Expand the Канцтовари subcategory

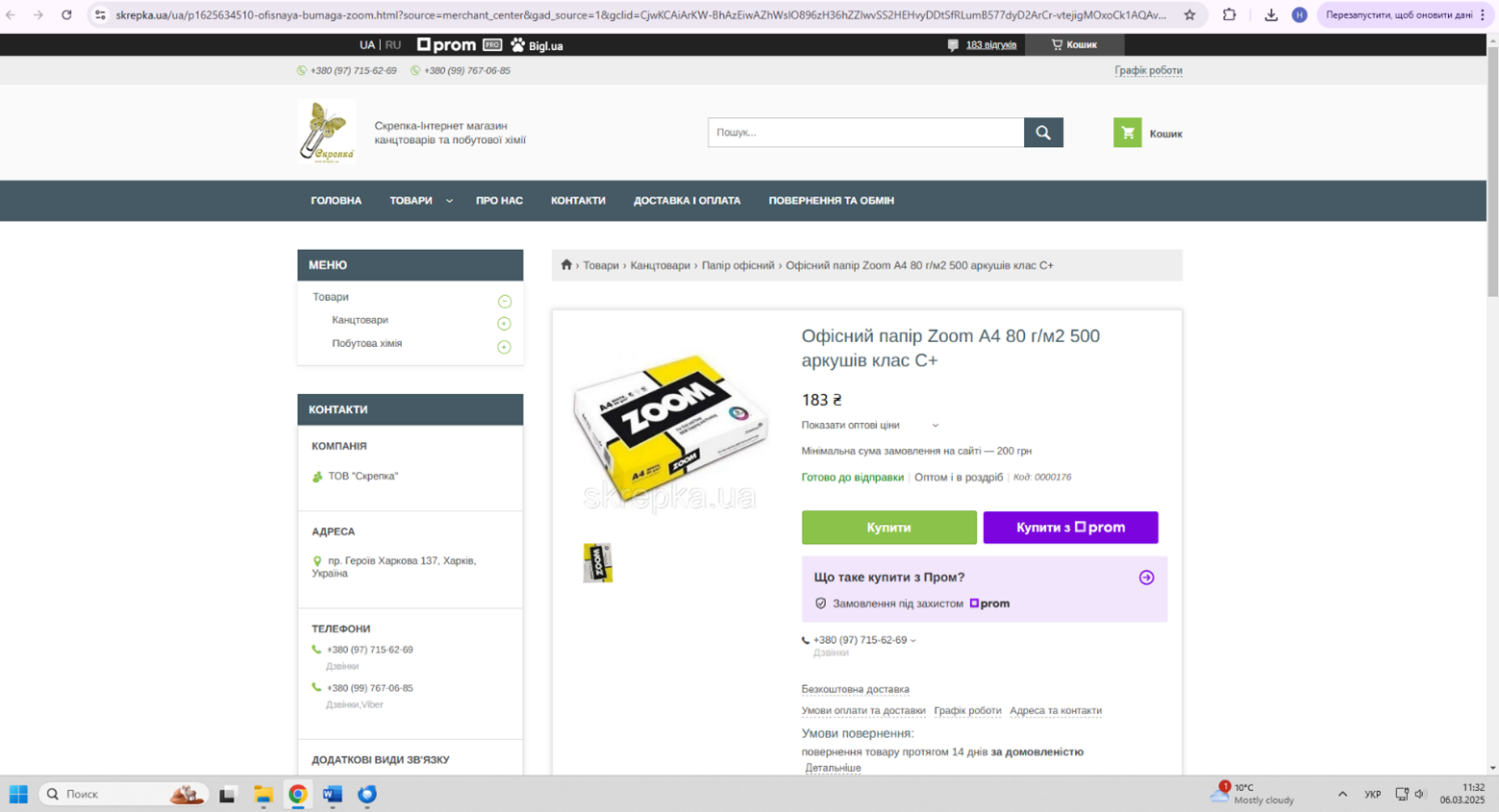click(x=504, y=324)
